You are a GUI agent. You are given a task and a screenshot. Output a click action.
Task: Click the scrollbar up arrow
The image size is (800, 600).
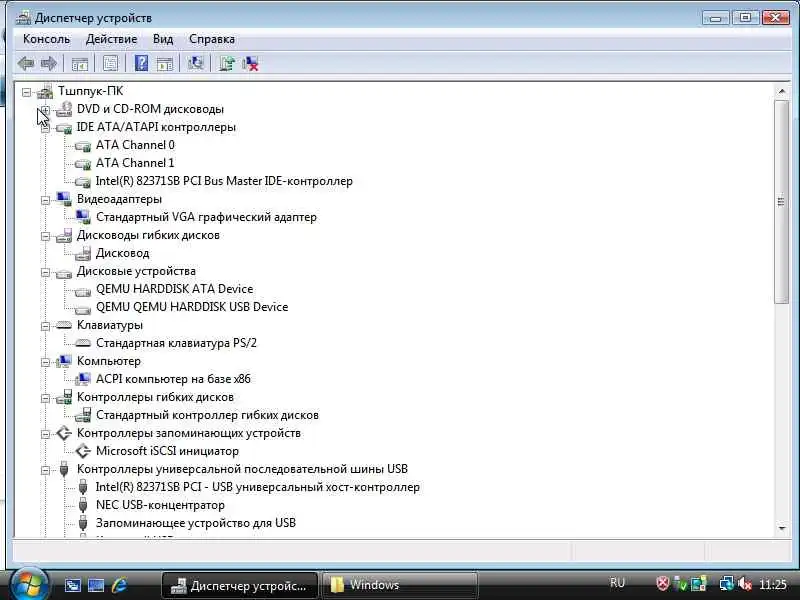pyautogui.click(x=782, y=92)
